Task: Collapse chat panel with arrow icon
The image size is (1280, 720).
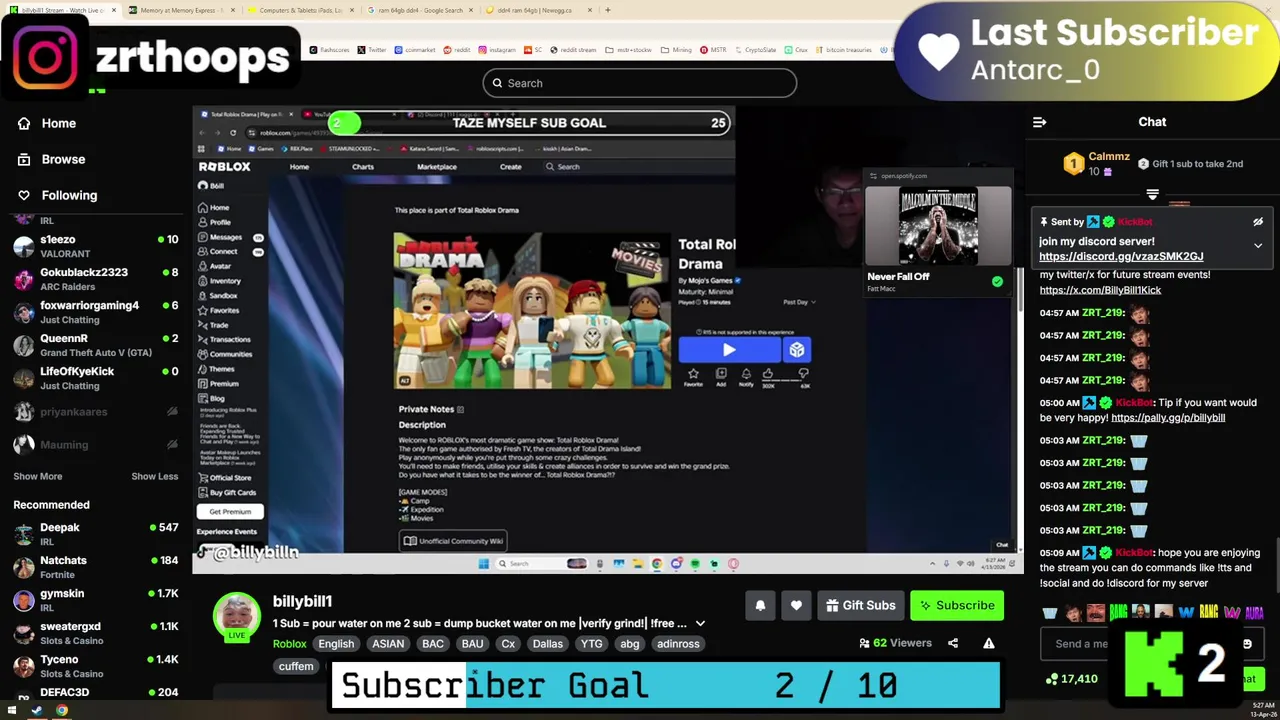Action: [x=1039, y=122]
